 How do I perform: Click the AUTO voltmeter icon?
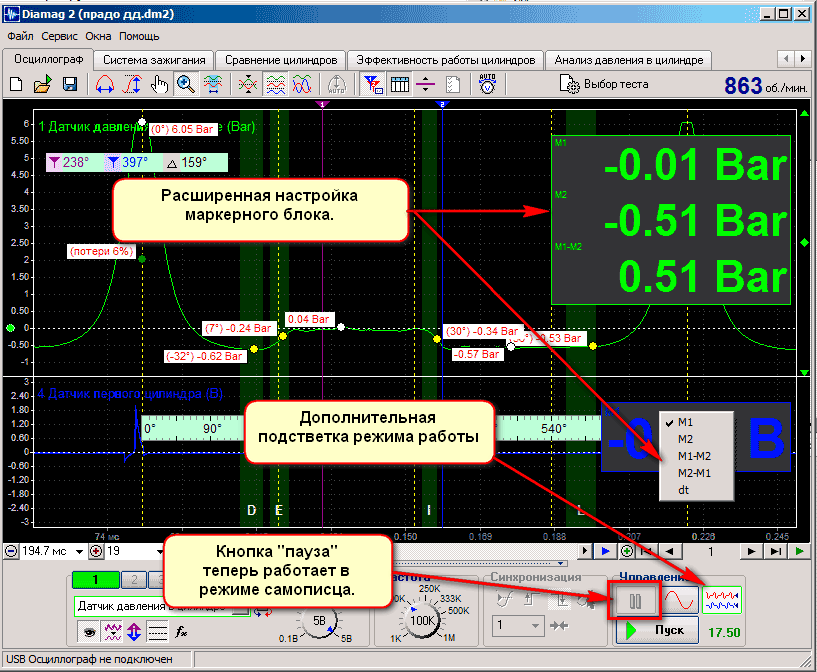[x=488, y=84]
